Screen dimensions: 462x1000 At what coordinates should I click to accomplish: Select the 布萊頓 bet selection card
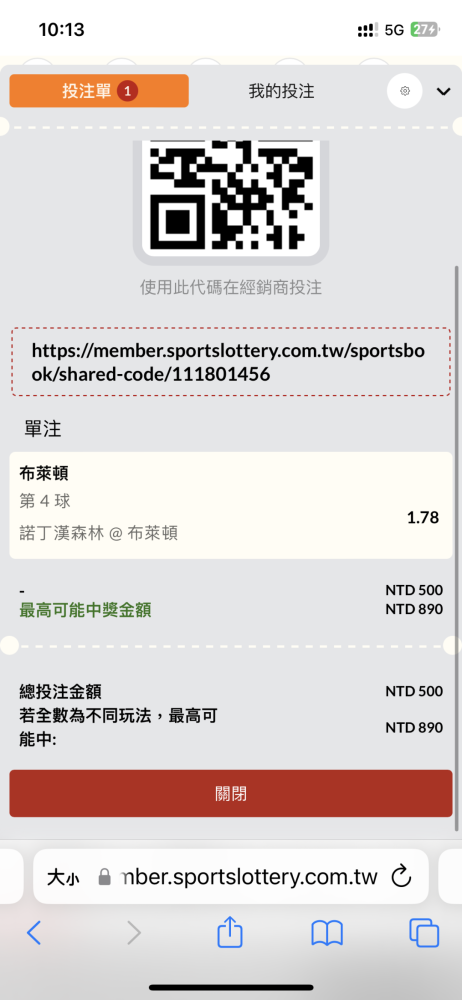pos(231,505)
